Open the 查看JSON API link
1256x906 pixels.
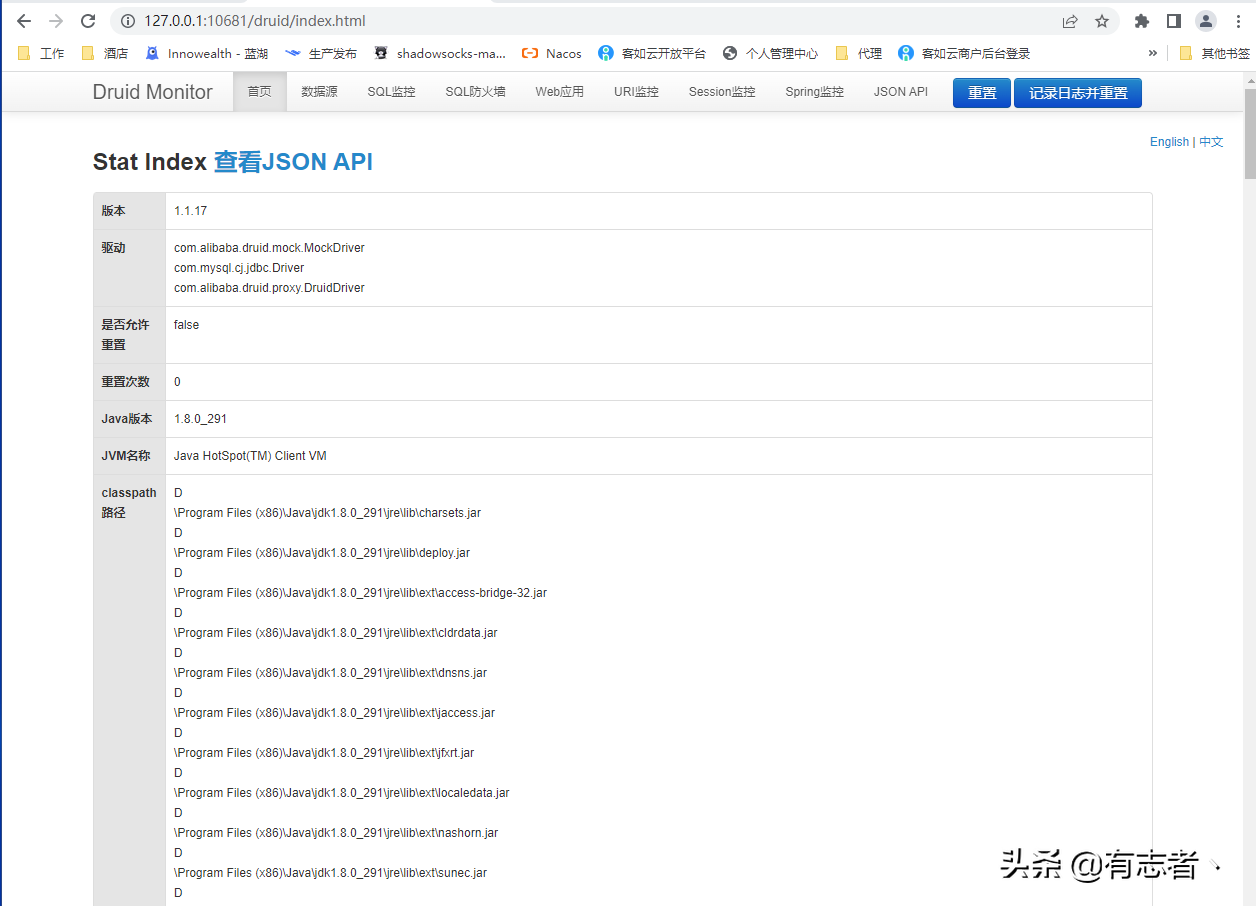pyautogui.click(x=293, y=161)
